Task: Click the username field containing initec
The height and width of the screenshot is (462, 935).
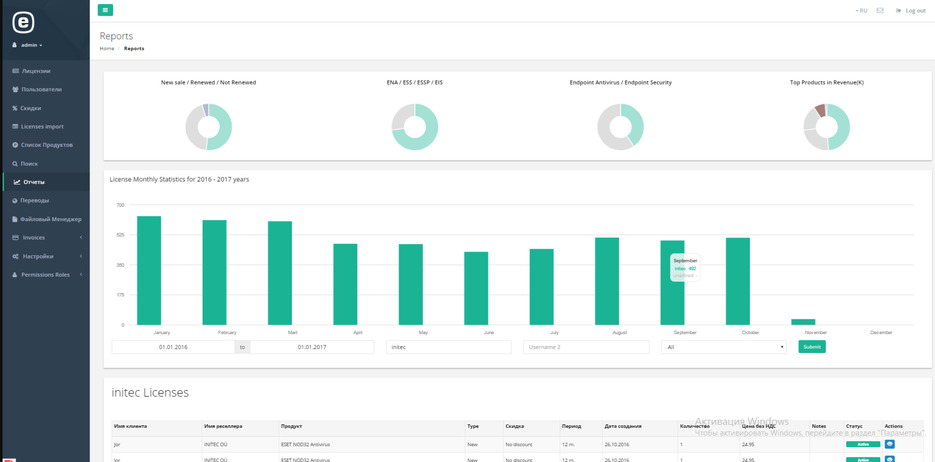Action: (448, 347)
